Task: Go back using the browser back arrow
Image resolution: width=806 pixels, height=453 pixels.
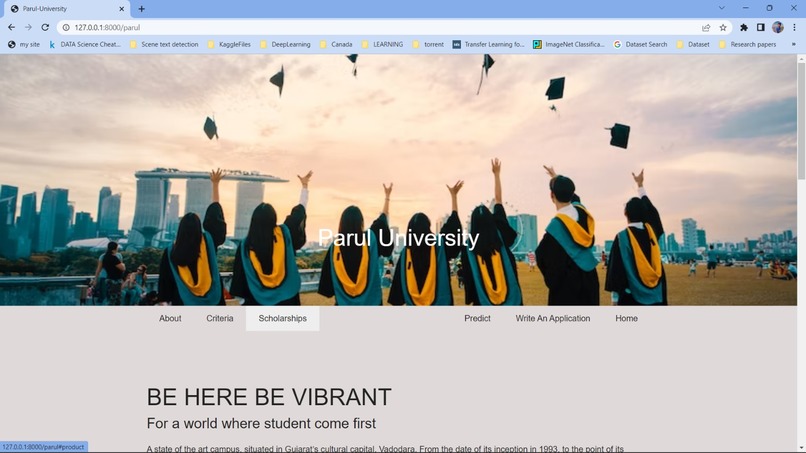Action: tap(11, 27)
